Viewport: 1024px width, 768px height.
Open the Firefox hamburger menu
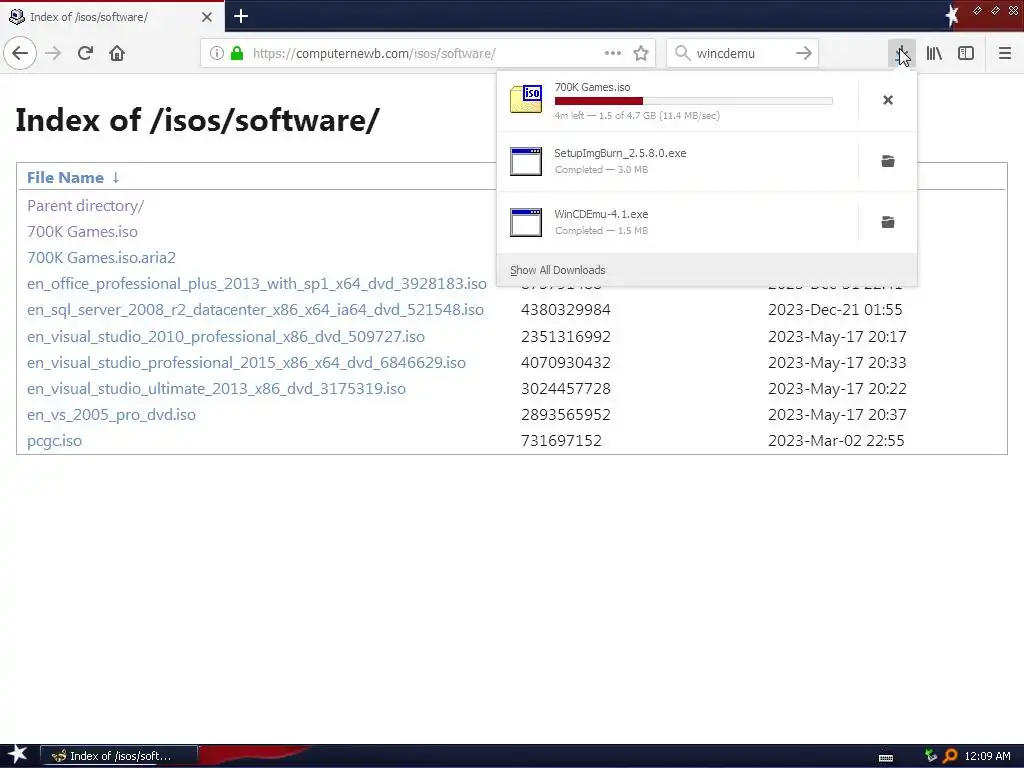click(x=1004, y=53)
